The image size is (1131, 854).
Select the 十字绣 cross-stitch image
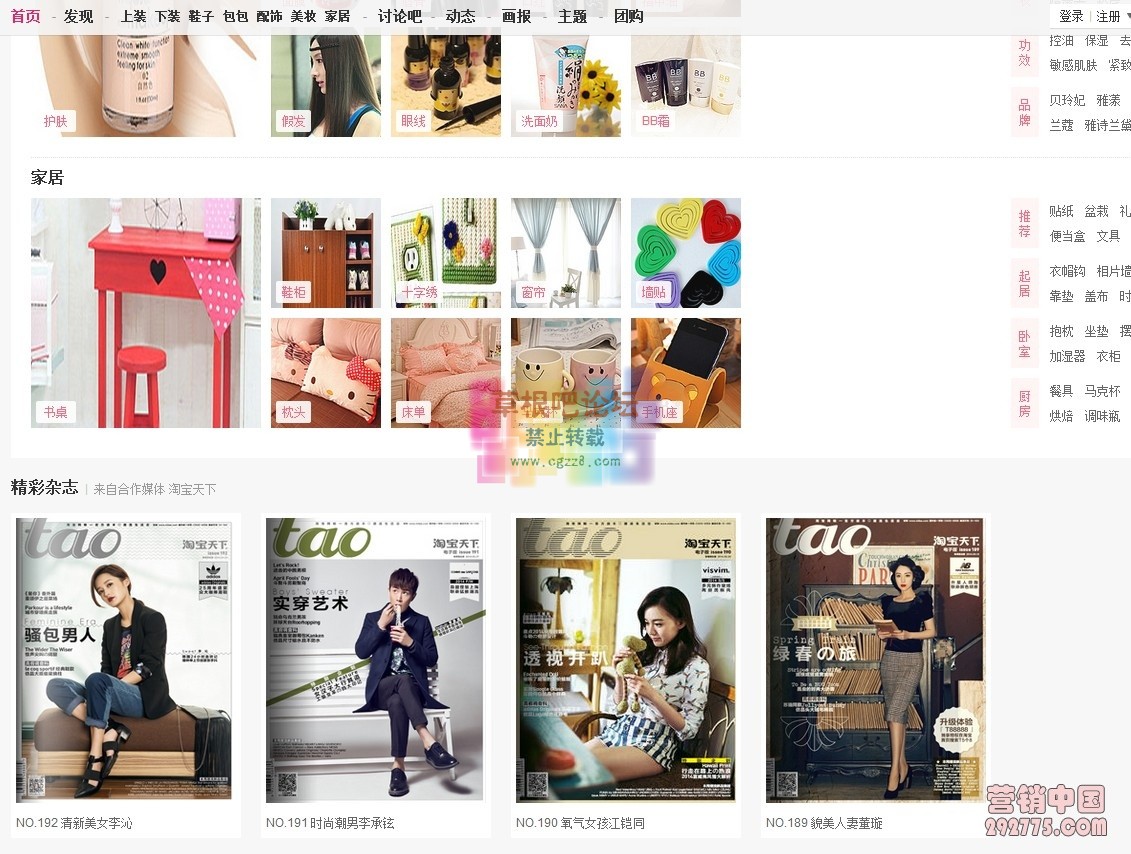[446, 253]
